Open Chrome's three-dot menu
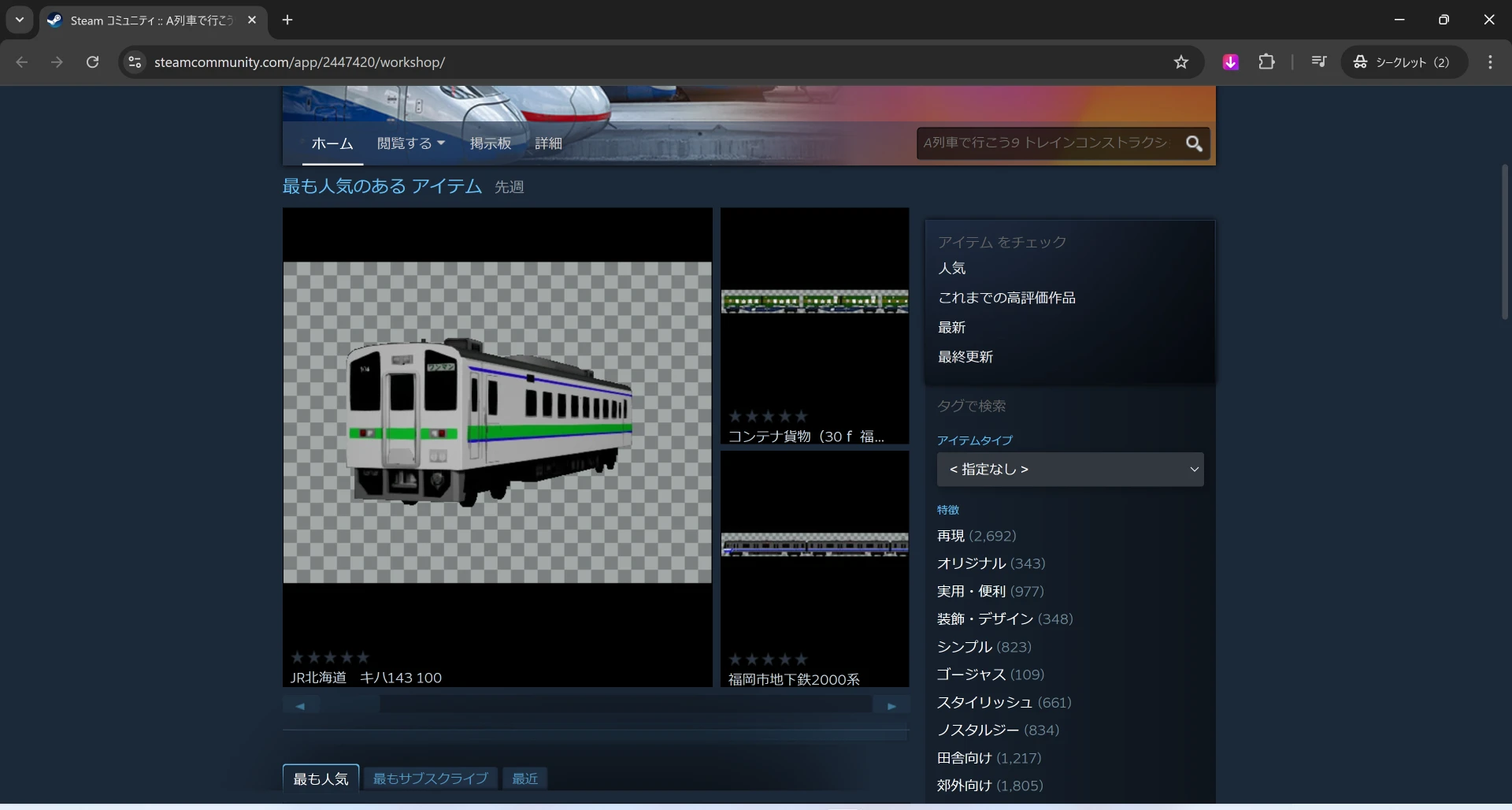The width and height of the screenshot is (1512, 810). (1489, 62)
